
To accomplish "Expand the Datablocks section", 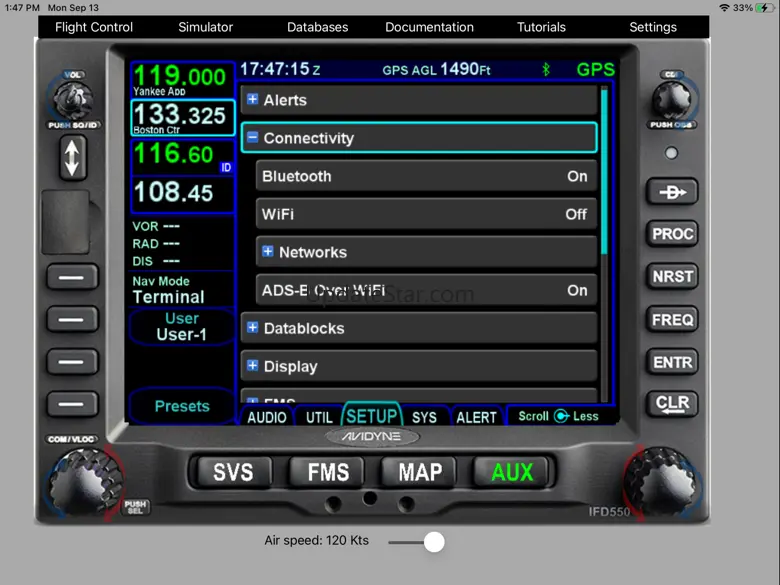I will pyautogui.click(x=419, y=328).
